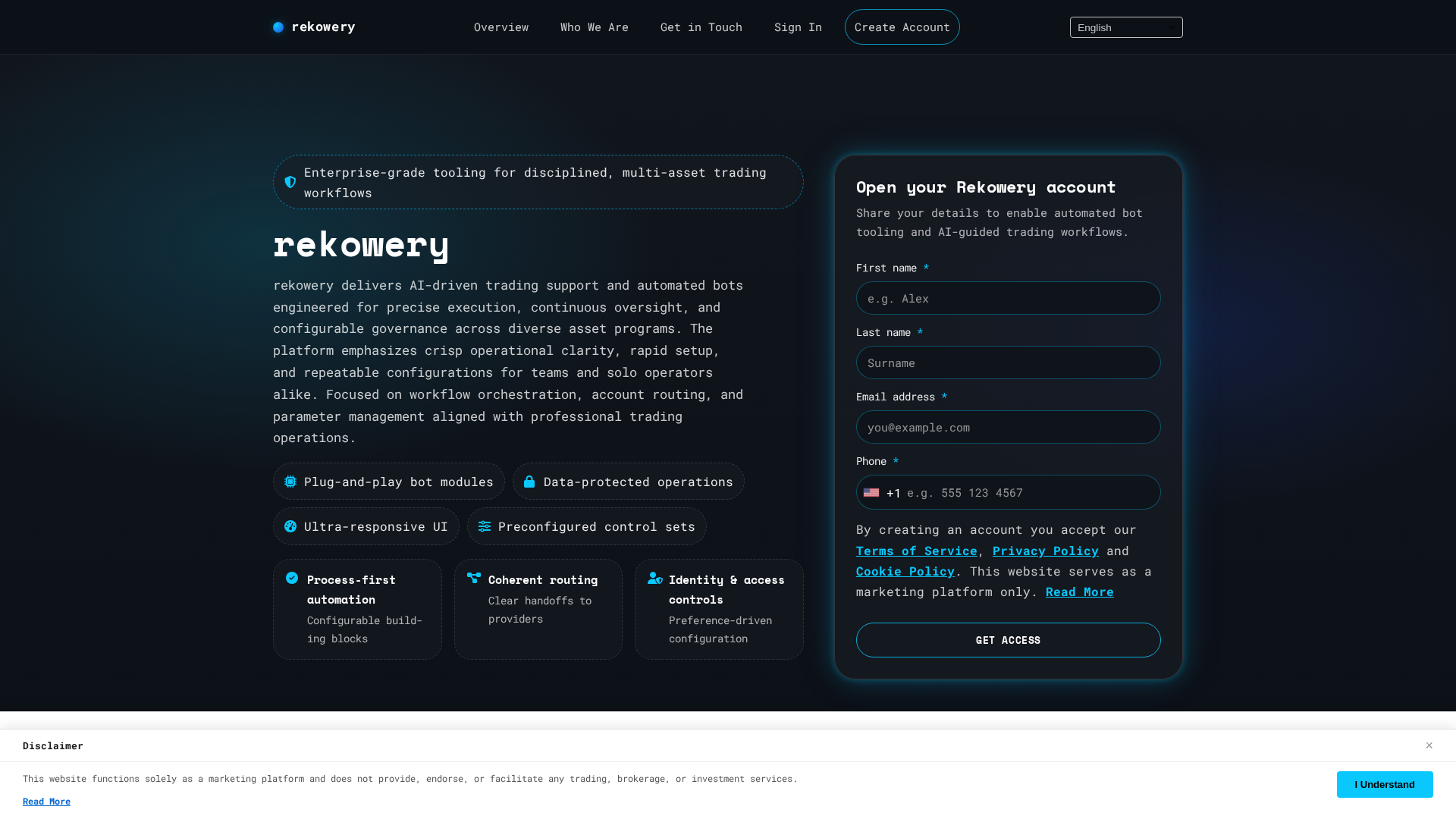The height and width of the screenshot is (819, 1456).
Task: Click Read More in the signup form
Action: point(1080,591)
